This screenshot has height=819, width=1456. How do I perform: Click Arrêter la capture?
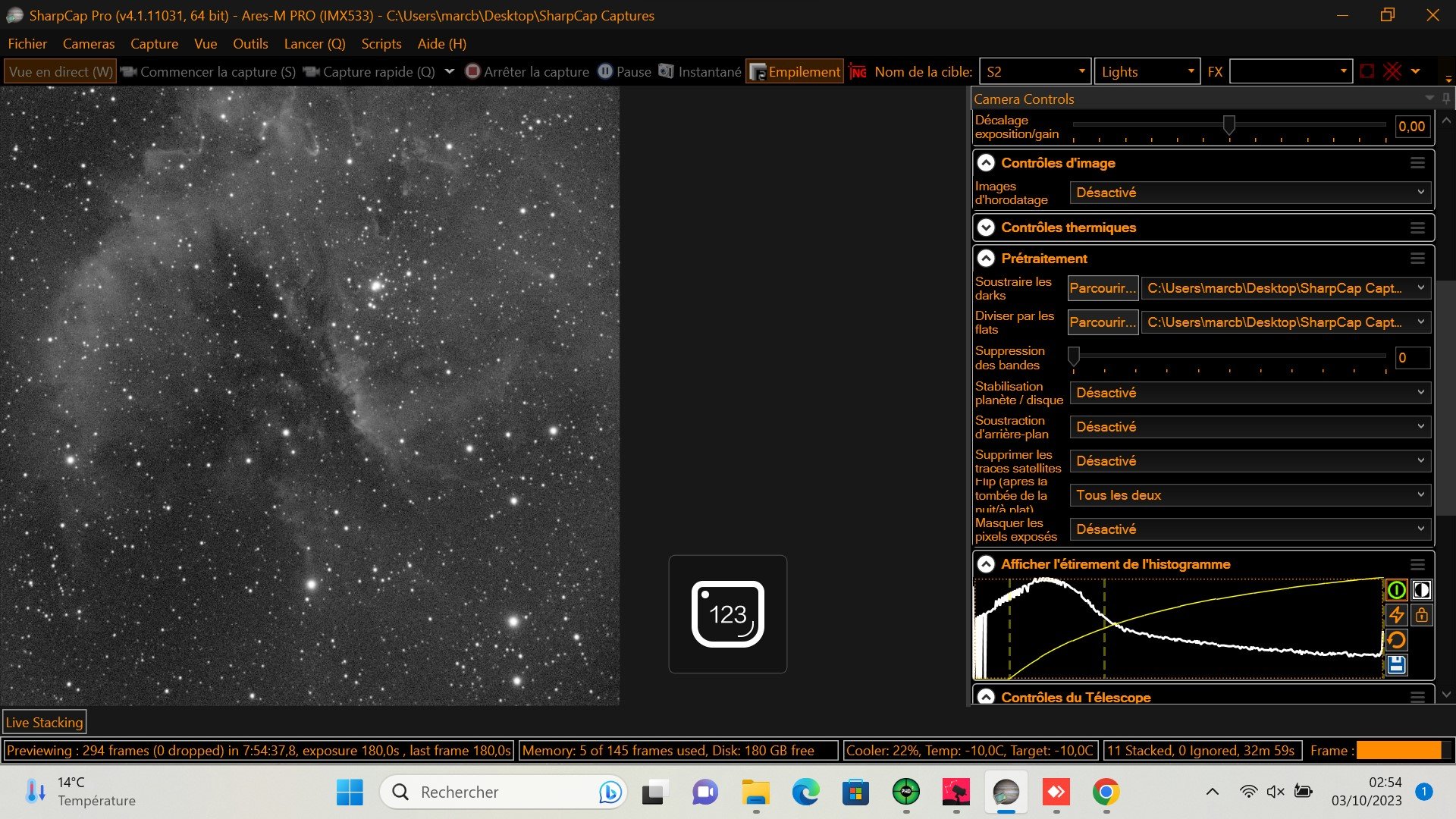527,71
